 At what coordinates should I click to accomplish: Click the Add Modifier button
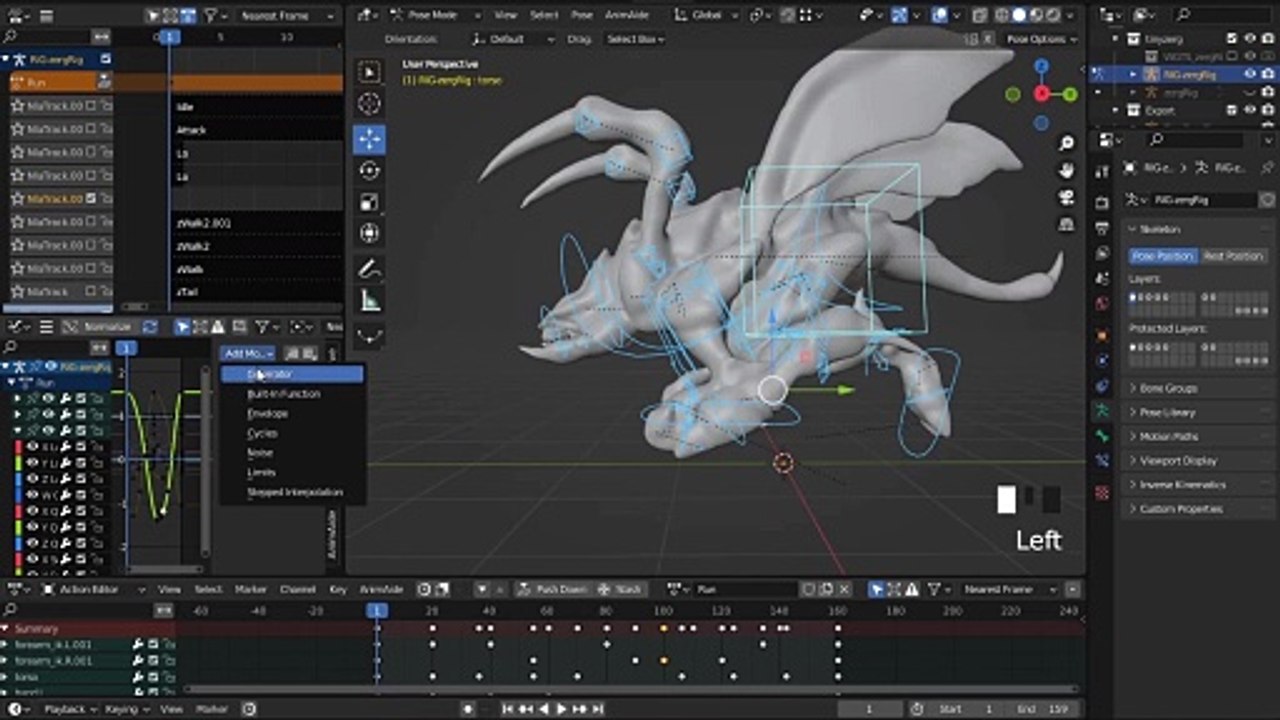[x=247, y=353]
